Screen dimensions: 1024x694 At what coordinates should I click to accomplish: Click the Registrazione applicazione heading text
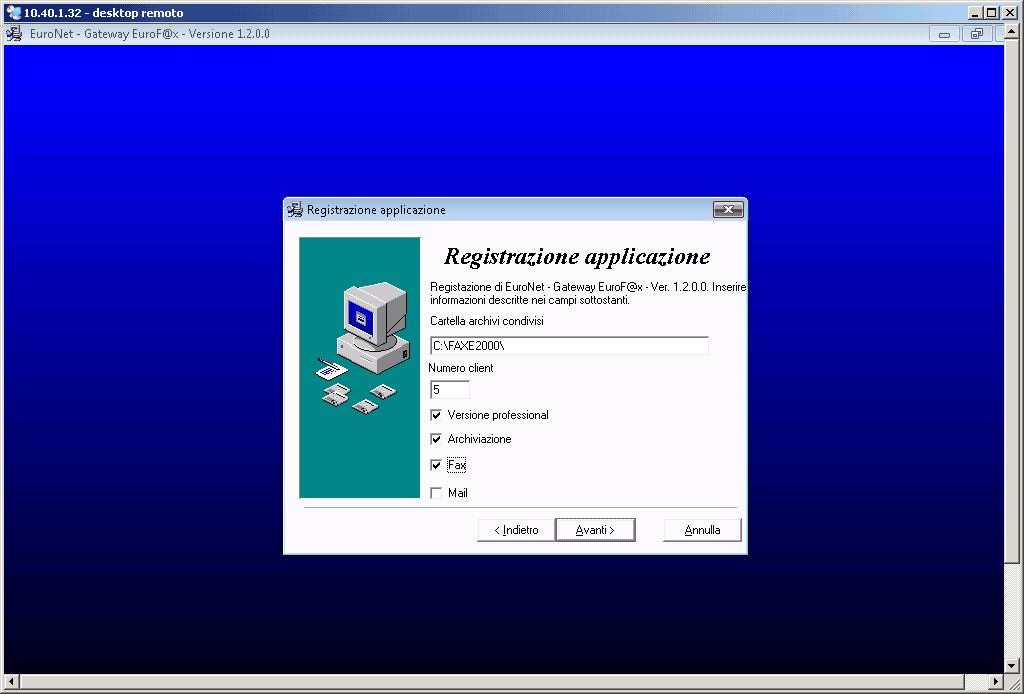tap(577, 257)
